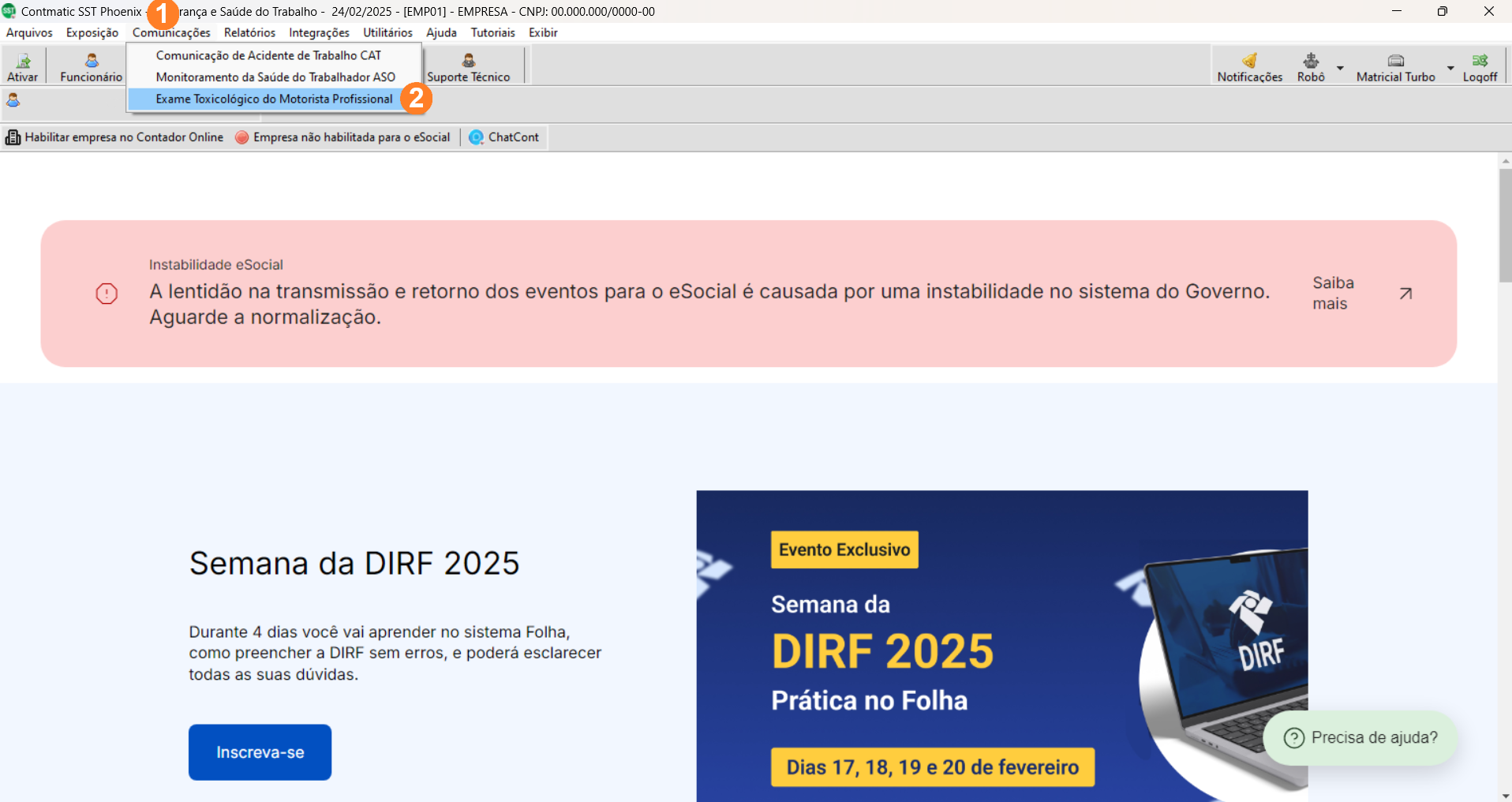Open the Arquivos menu
Screen dimensions: 1512x802
(29, 32)
